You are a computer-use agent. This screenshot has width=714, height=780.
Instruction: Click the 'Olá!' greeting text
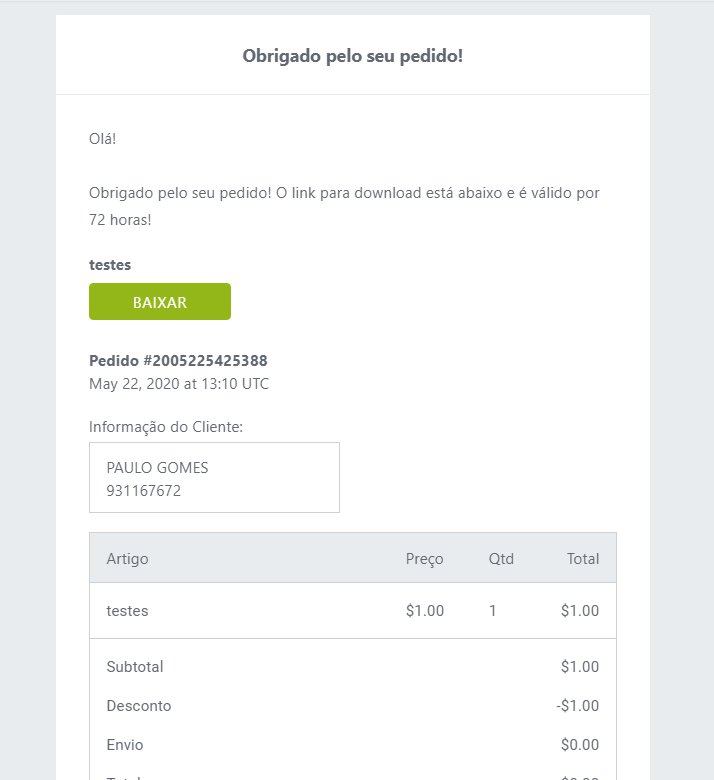102,138
